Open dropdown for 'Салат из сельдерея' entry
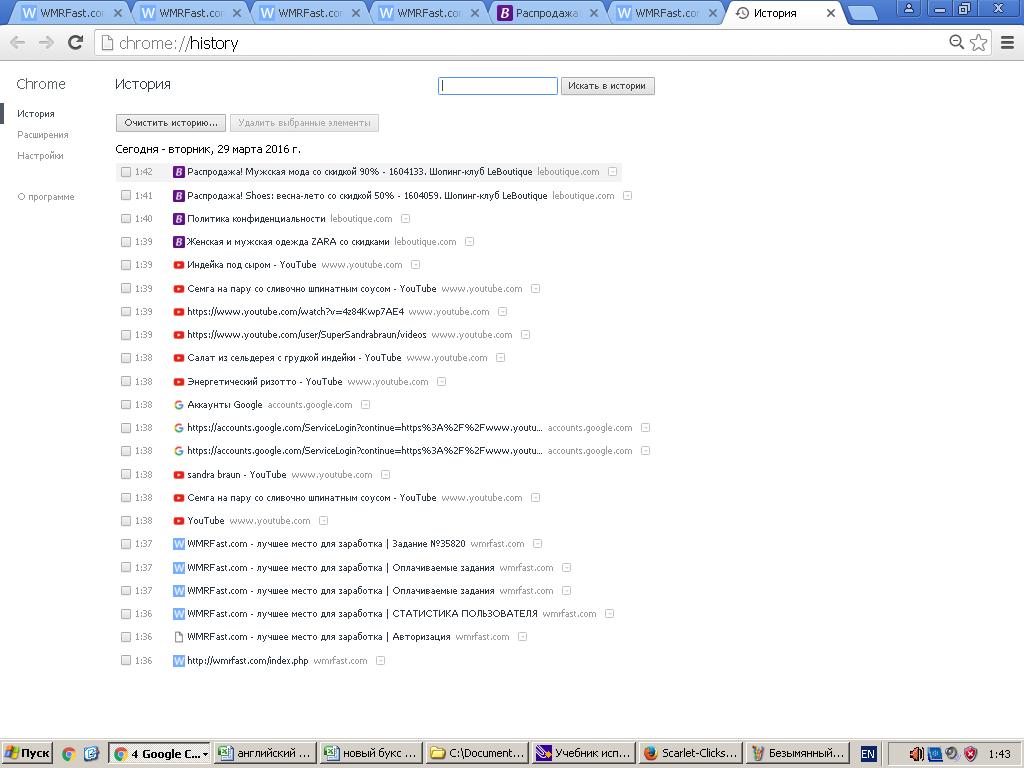This screenshot has height=768, width=1024. pyautogui.click(x=501, y=358)
